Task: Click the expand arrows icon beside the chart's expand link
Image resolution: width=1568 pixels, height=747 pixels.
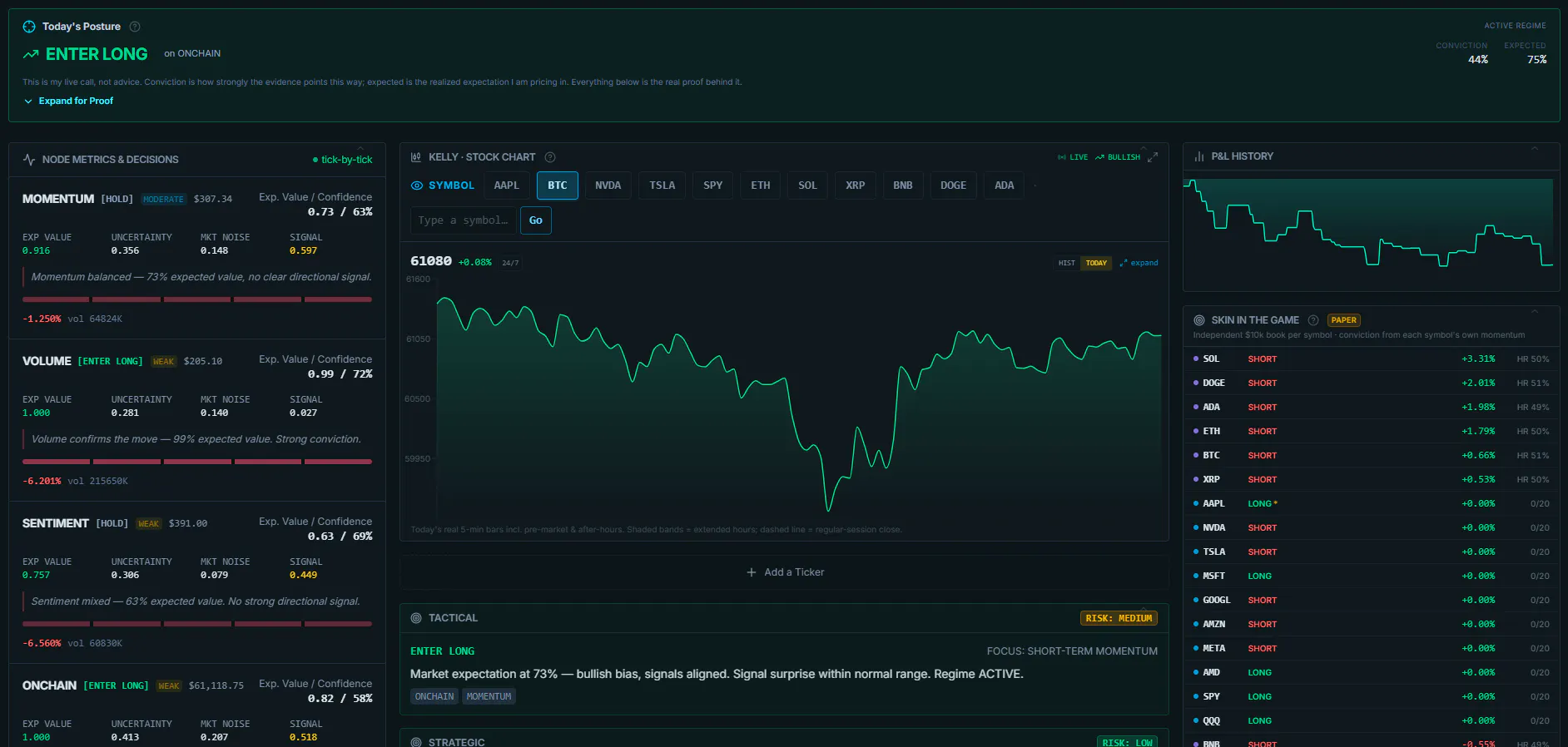Action: 1124,263
